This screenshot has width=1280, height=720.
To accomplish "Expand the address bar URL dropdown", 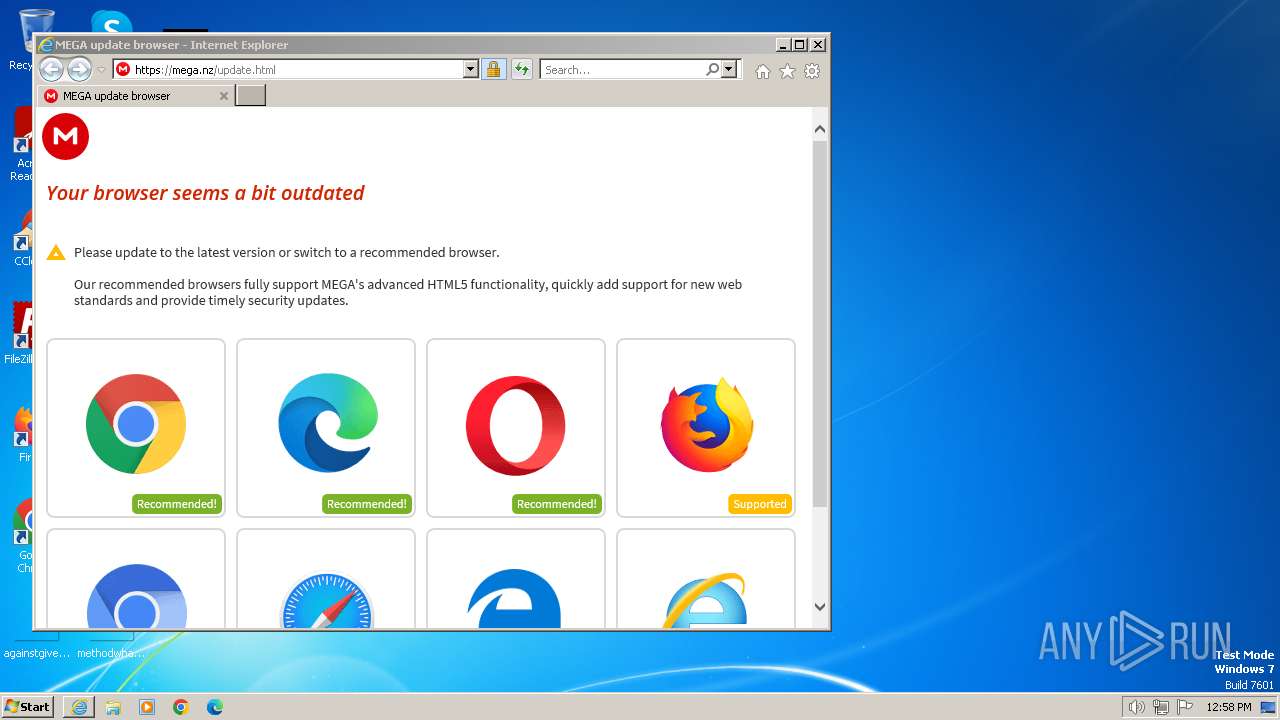I will coord(471,69).
